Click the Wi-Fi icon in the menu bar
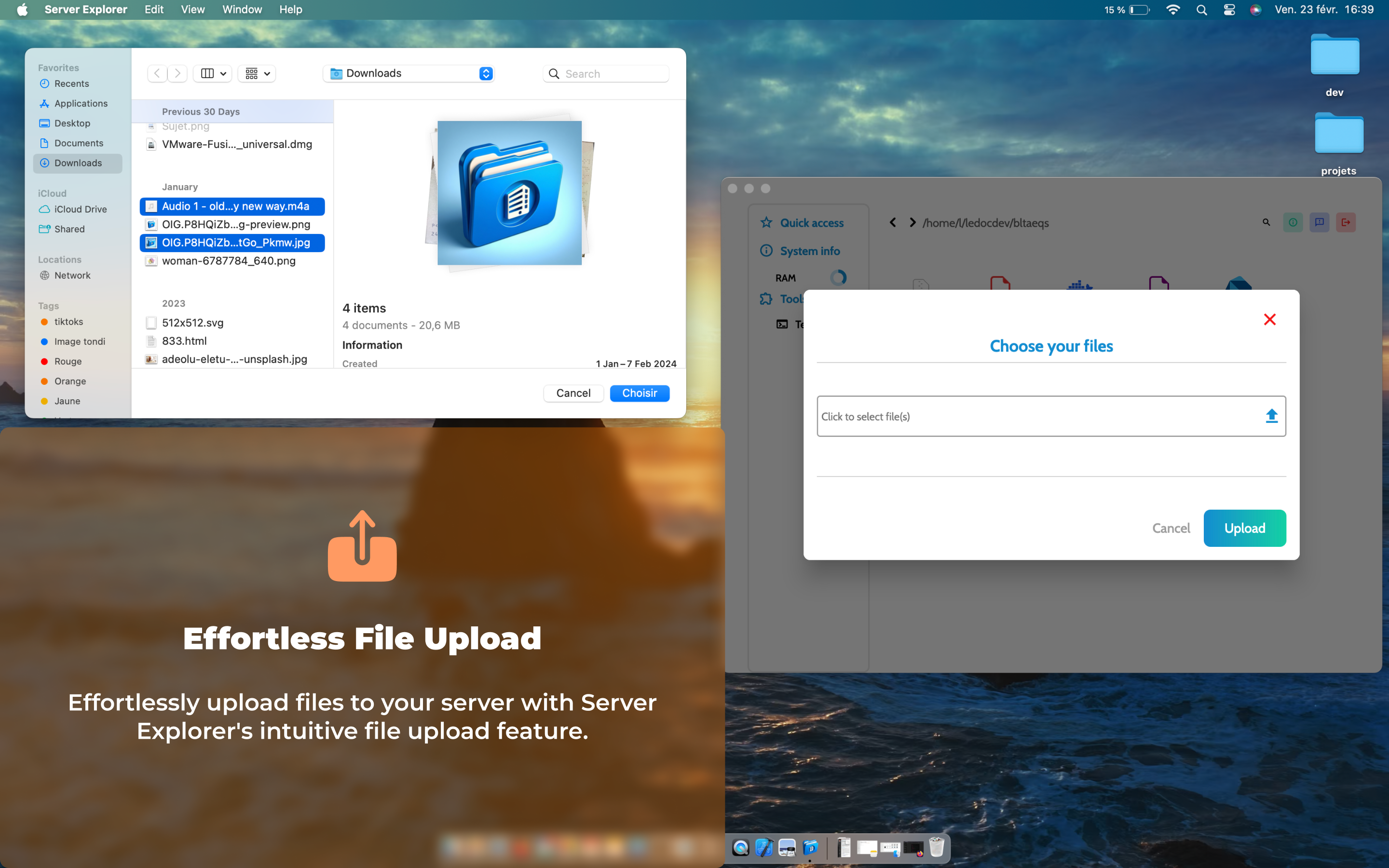 (x=1173, y=10)
